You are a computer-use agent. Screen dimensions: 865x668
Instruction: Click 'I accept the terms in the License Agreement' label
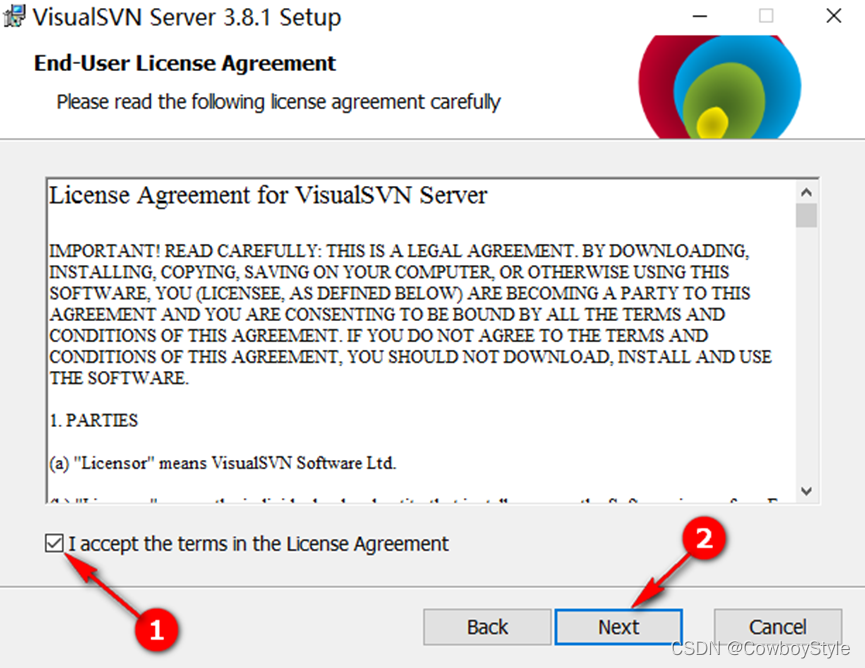click(x=258, y=543)
